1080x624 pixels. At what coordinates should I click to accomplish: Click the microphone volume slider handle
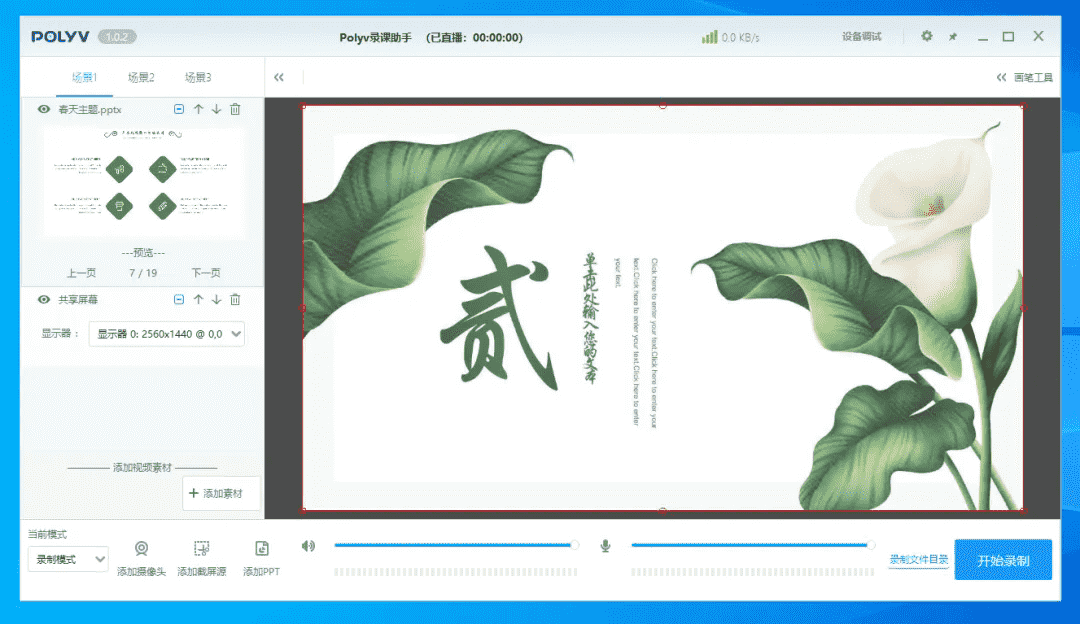(871, 545)
